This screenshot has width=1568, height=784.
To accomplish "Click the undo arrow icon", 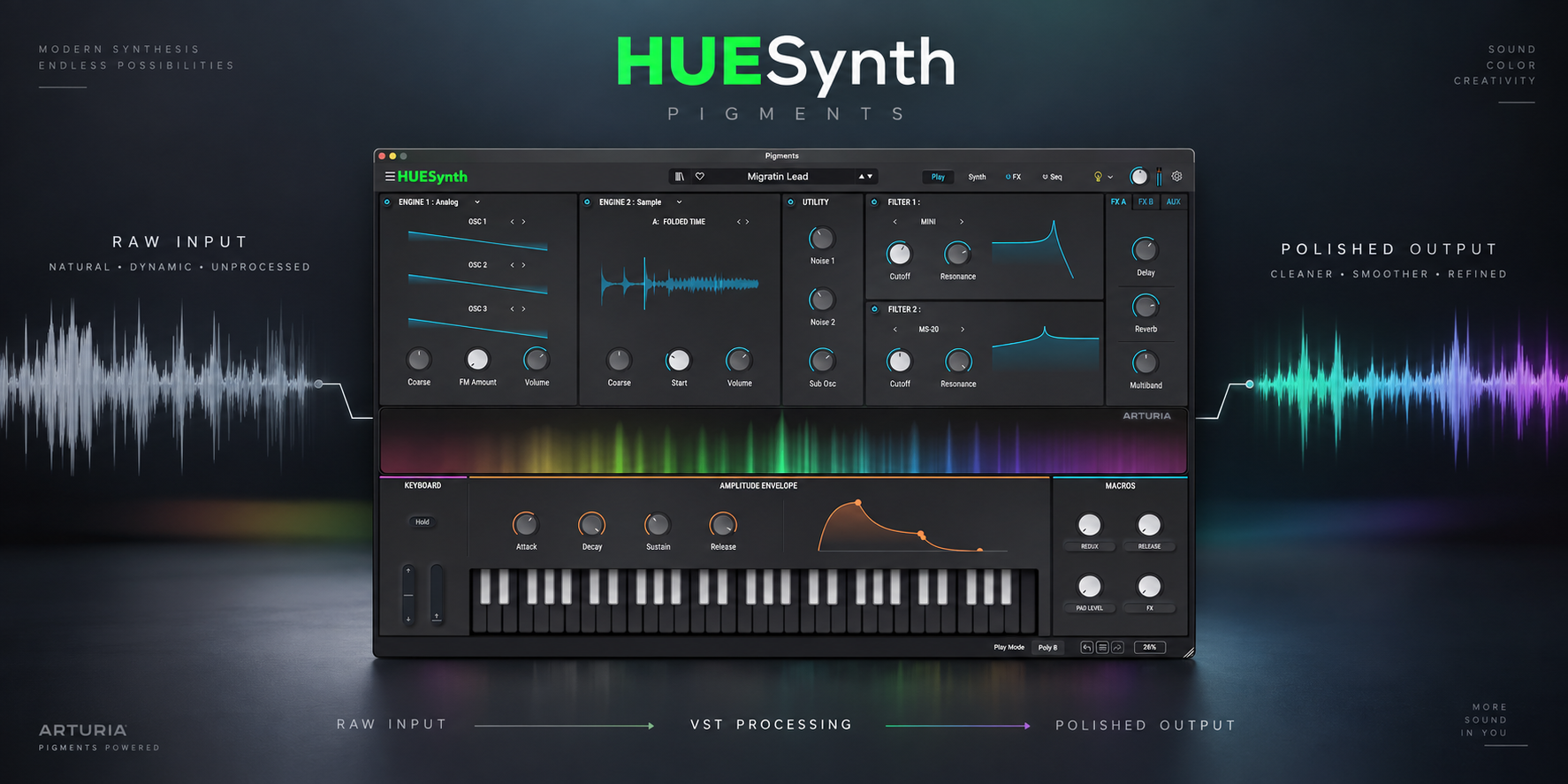I will coord(1087,648).
